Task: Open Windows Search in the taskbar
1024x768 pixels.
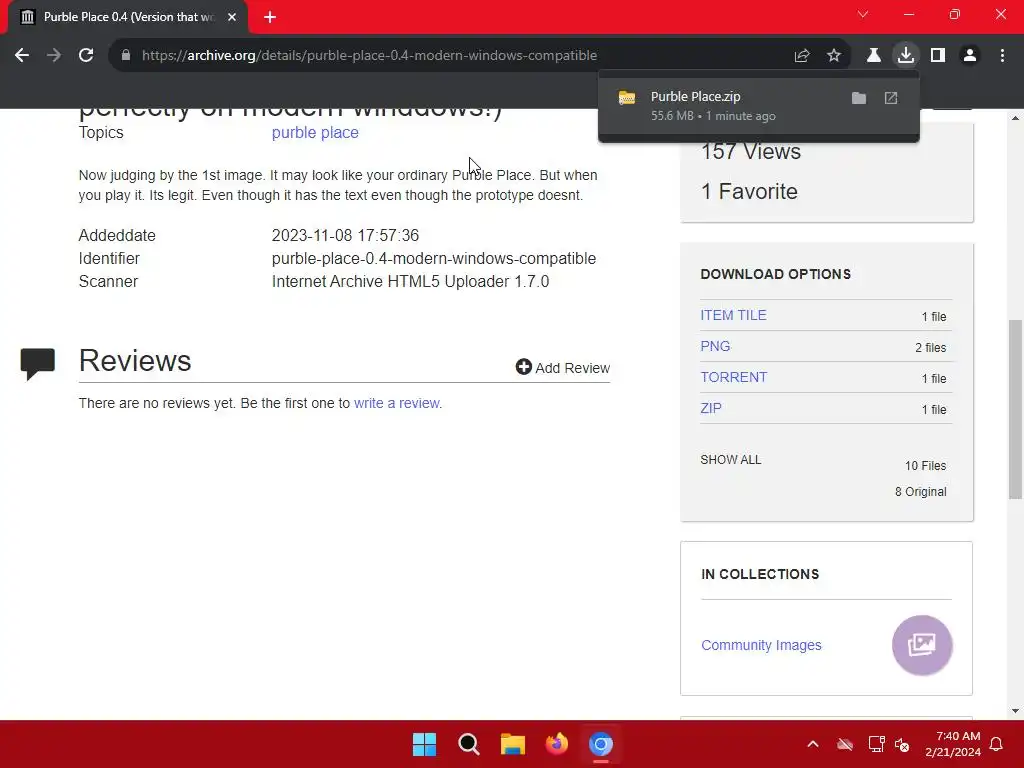Action: tap(468, 744)
